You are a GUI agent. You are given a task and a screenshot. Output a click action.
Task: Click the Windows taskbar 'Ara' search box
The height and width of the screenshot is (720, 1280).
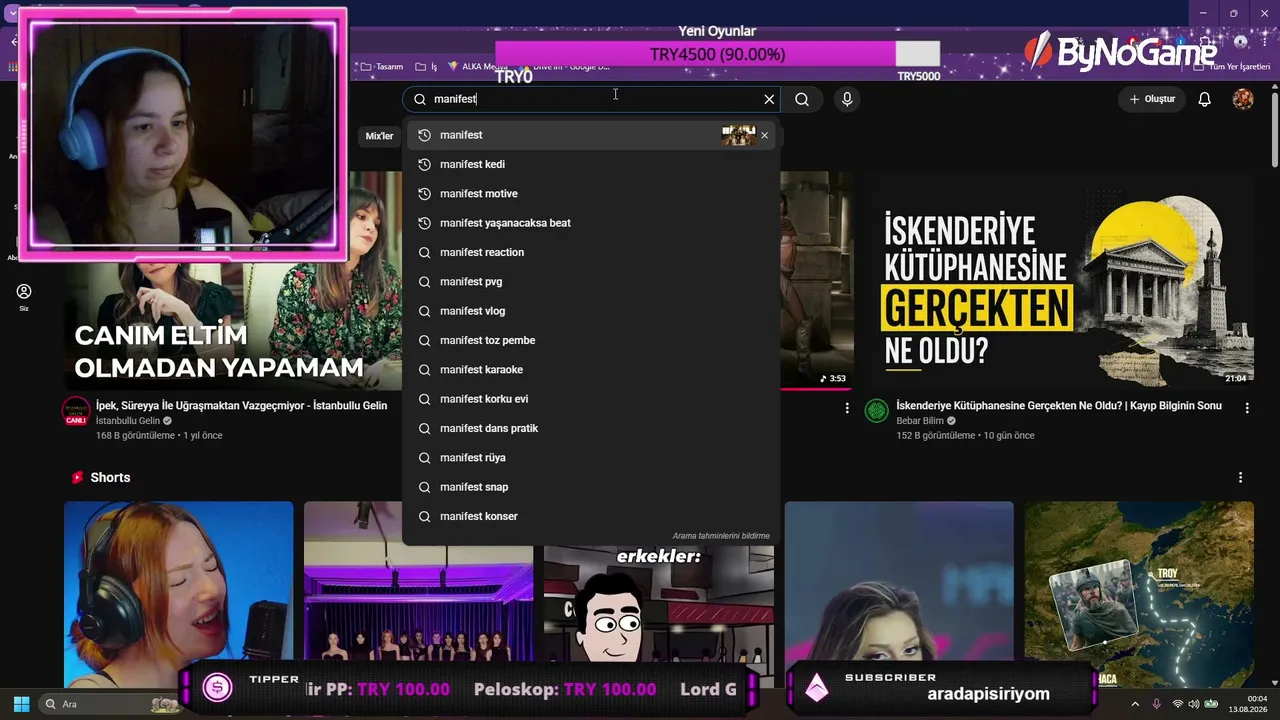[x=112, y=704]
